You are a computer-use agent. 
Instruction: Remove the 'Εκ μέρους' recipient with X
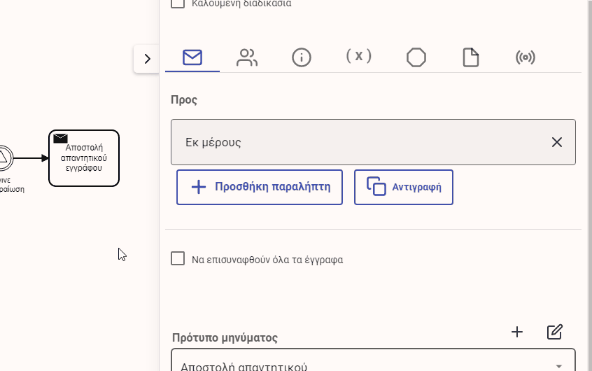pos(557,142)
